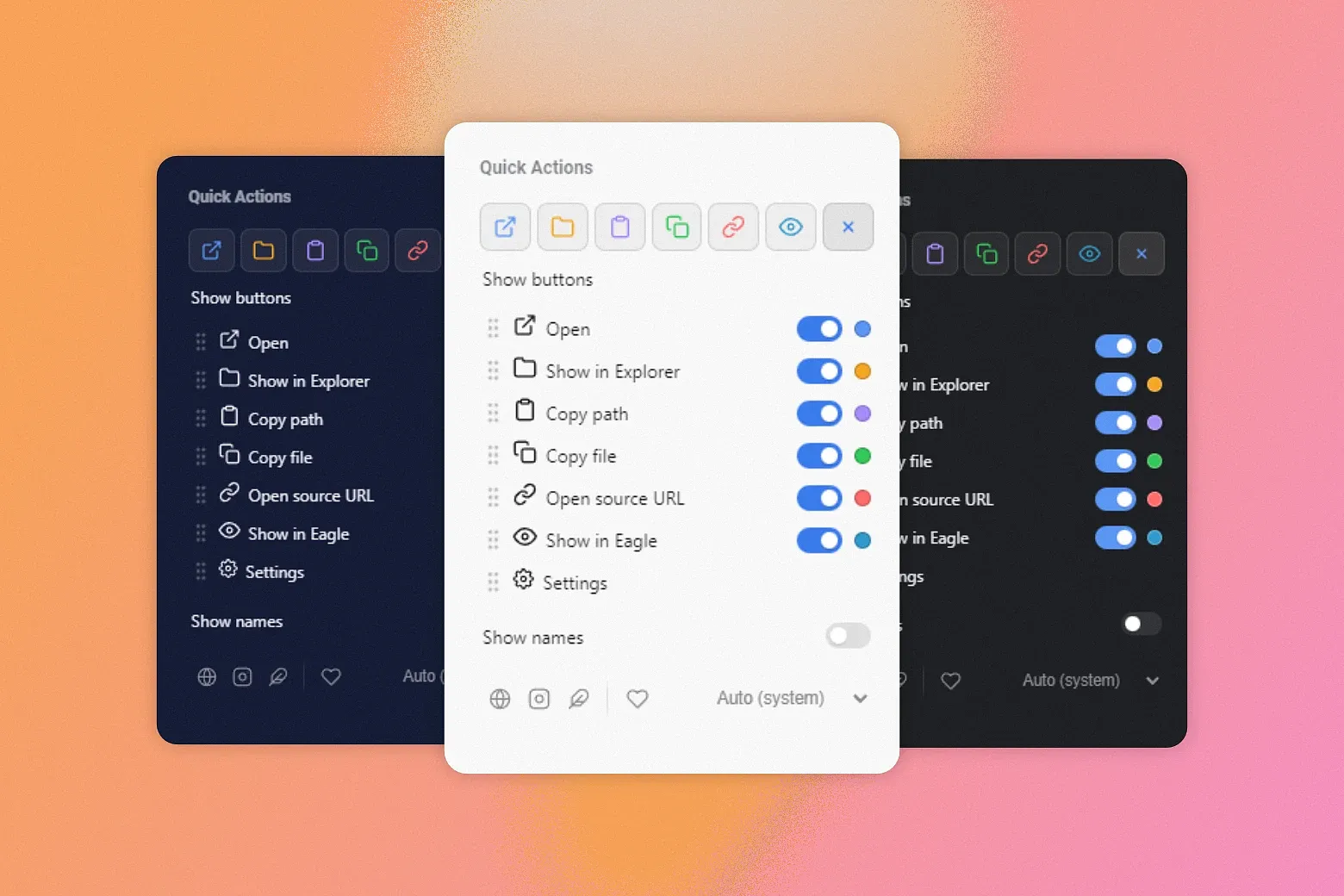Expand the dark panel's theme selector chevron
Screen dimensions: 1344x896
pyautogui.click(x=1153, y=680)
